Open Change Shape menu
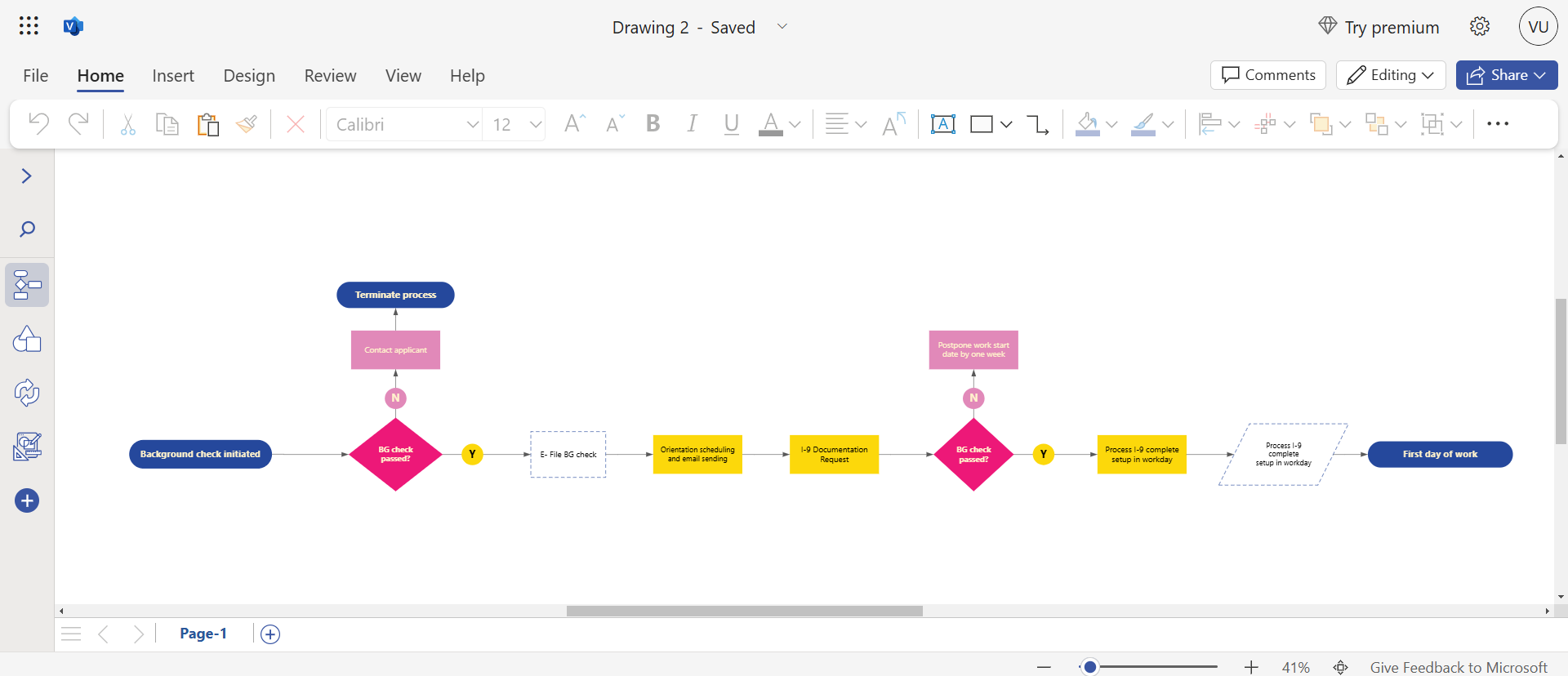The image size is (1568, 676). 1386,124
